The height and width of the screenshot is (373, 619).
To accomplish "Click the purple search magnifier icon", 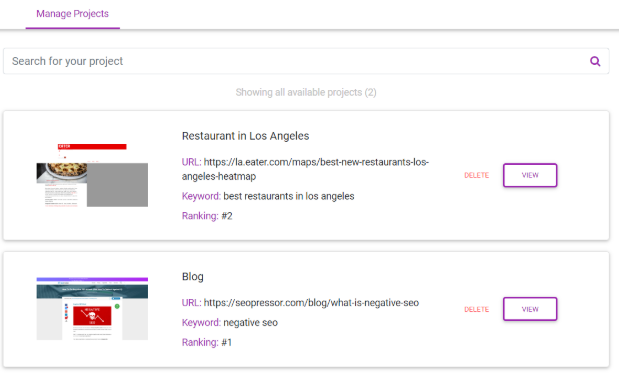I will [x=595, y=61].
